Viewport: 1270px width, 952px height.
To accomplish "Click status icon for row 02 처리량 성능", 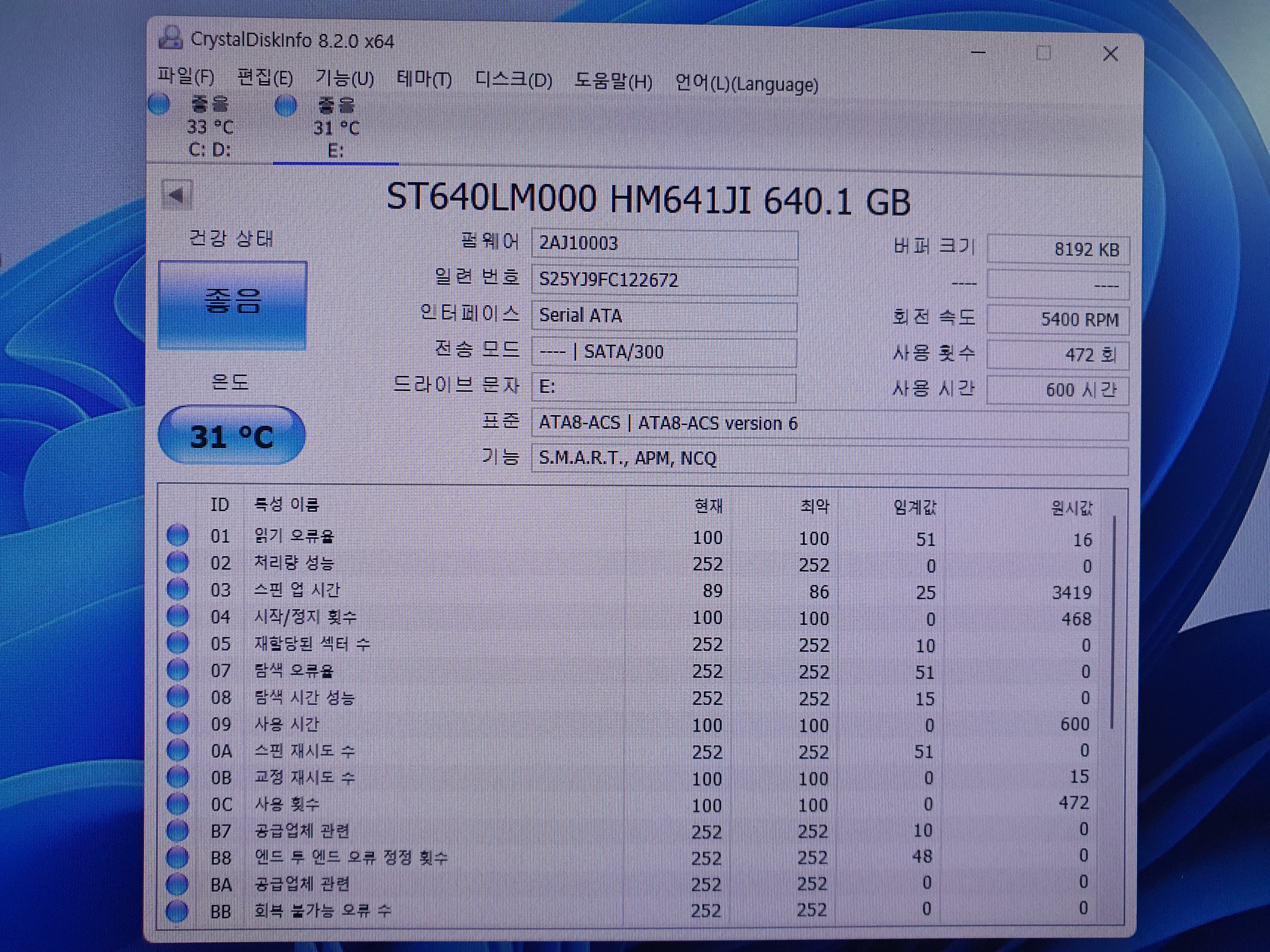I will 177,562.
